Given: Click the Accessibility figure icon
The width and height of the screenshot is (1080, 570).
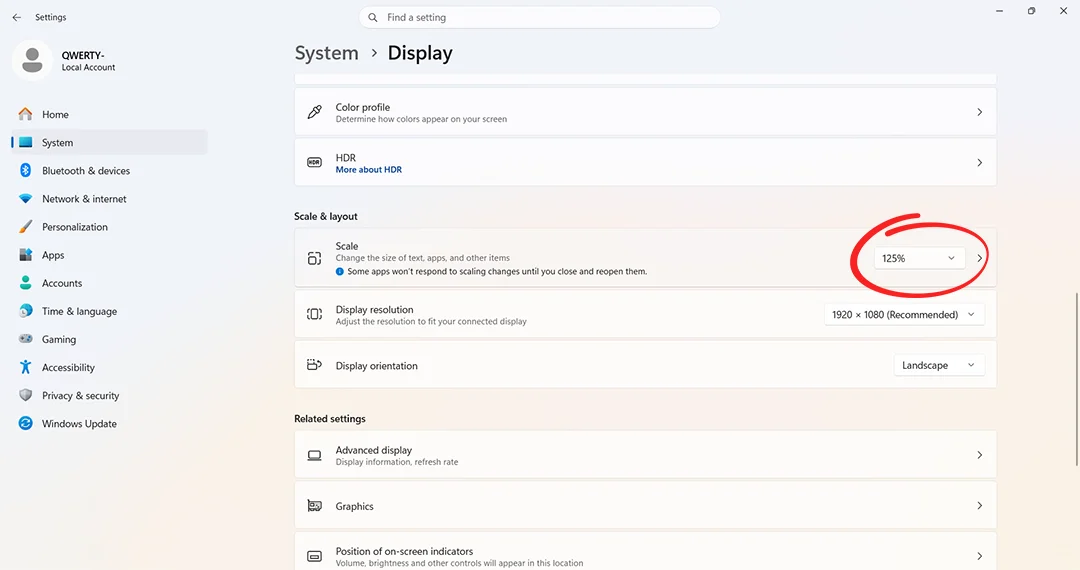Looking at the screenshot, I should [25, 367].
